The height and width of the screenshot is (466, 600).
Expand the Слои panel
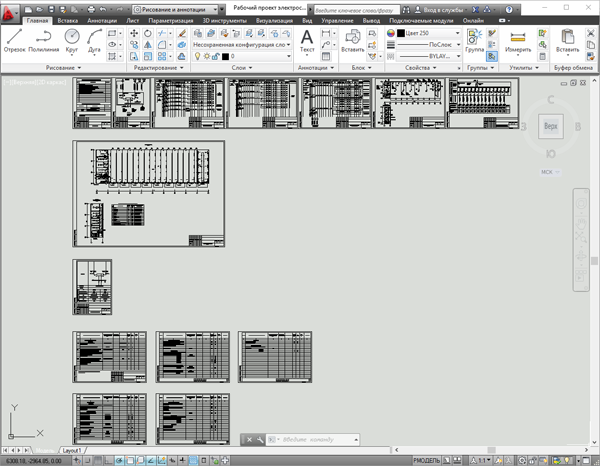pos(242,68)
